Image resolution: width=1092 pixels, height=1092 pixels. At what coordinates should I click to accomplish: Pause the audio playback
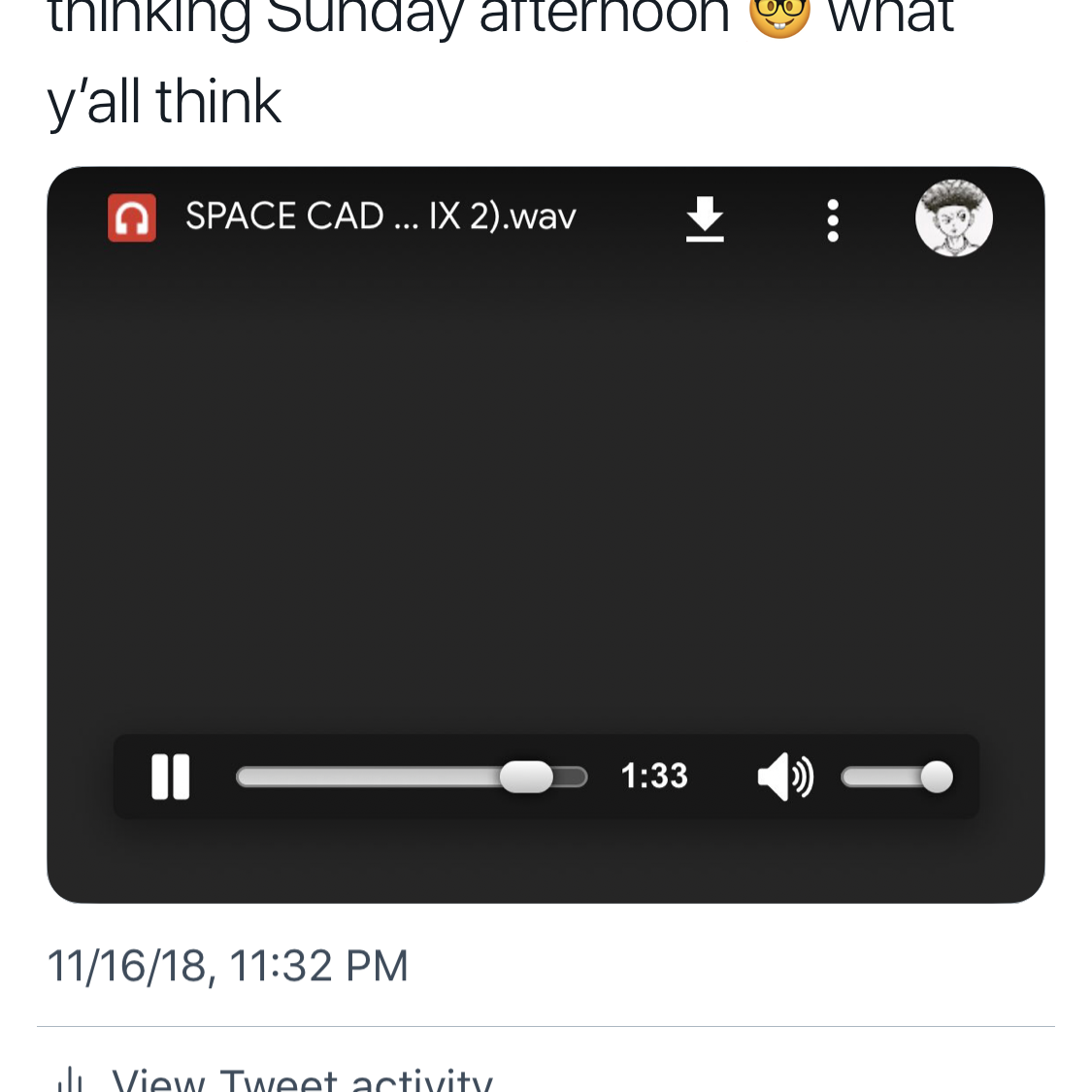171,777
